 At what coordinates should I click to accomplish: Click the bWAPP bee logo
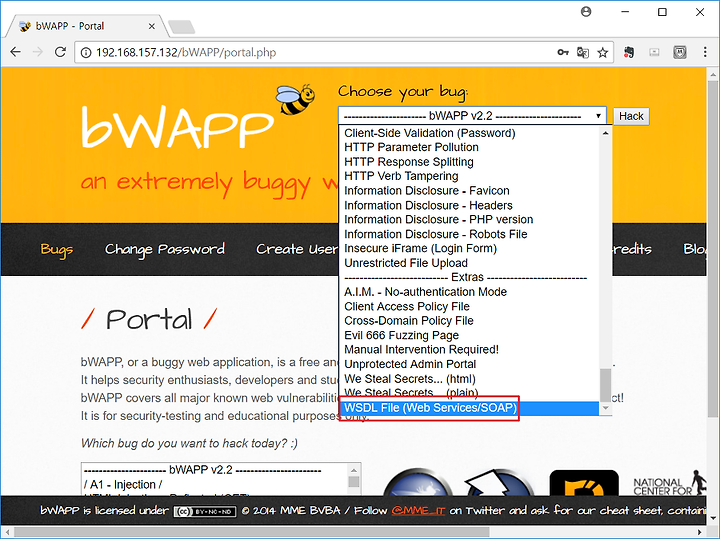[x=296, y=99]
